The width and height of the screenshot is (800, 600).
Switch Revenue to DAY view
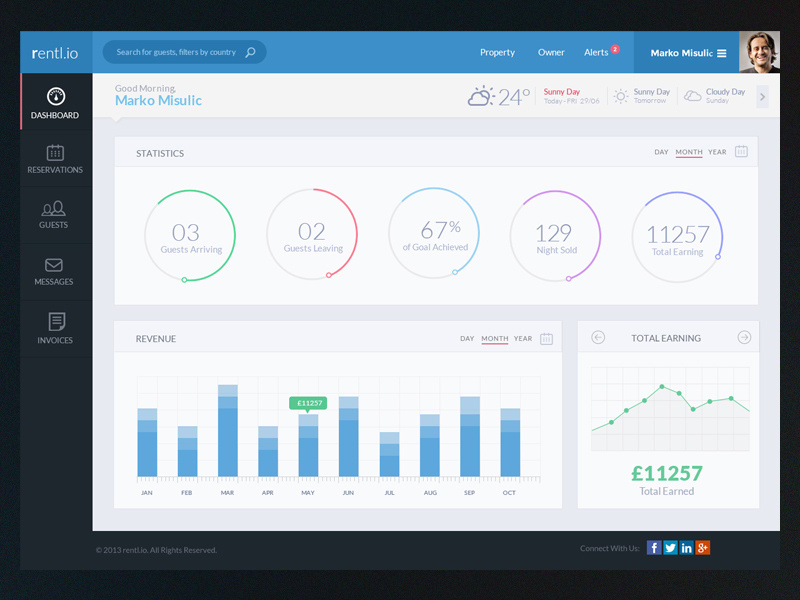(x=467, y=339)
